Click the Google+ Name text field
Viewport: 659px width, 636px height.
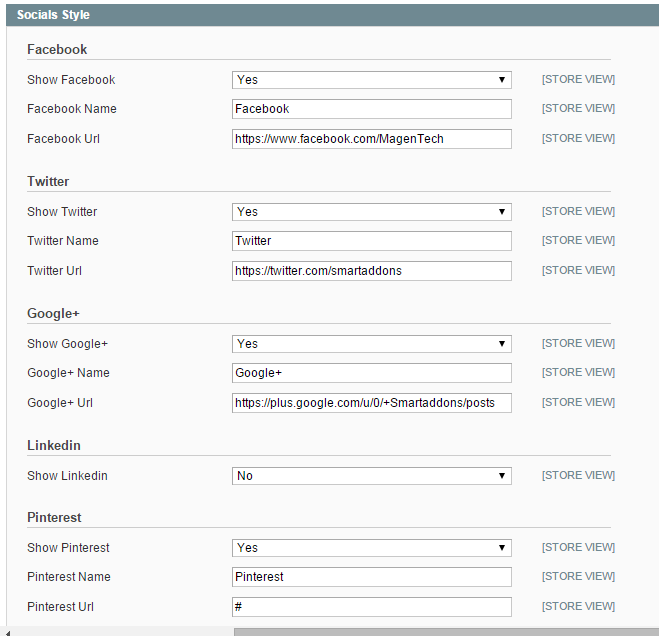point(372,373)
